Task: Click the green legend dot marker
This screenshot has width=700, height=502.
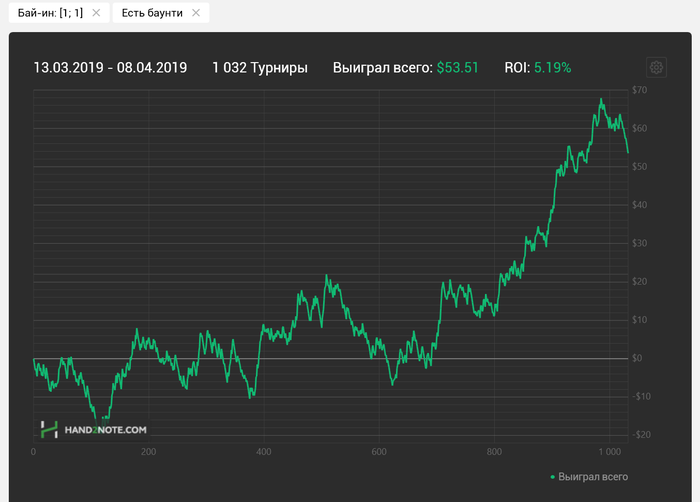Action: [553, 477]
